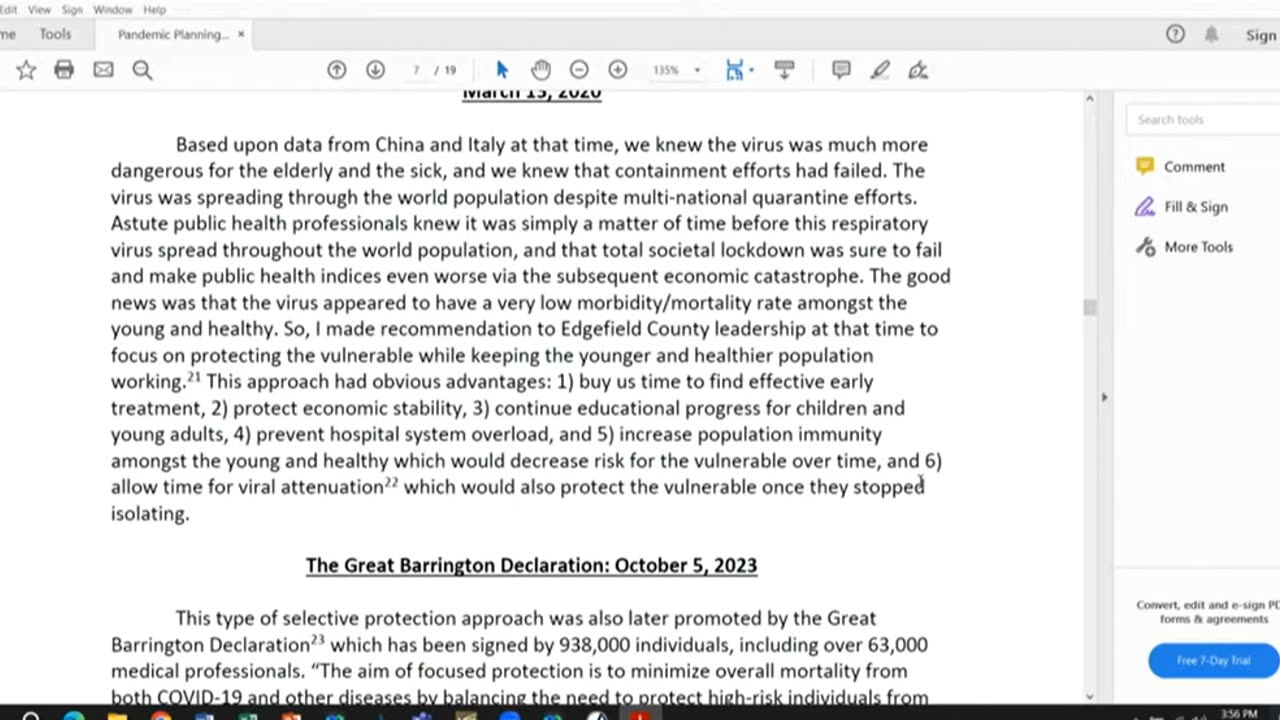Click the Search tools field

pos(1204,119)
